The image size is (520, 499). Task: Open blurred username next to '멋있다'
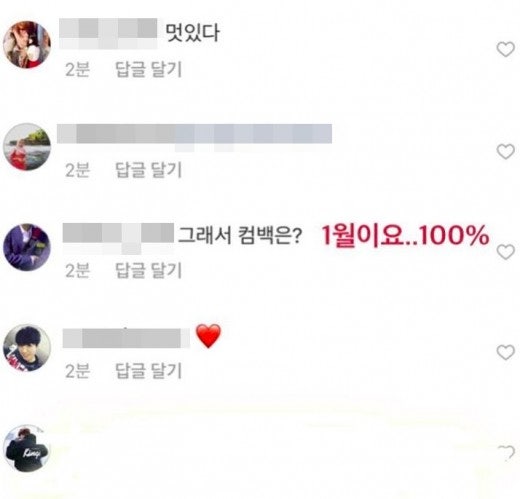(x=108, y=33)
